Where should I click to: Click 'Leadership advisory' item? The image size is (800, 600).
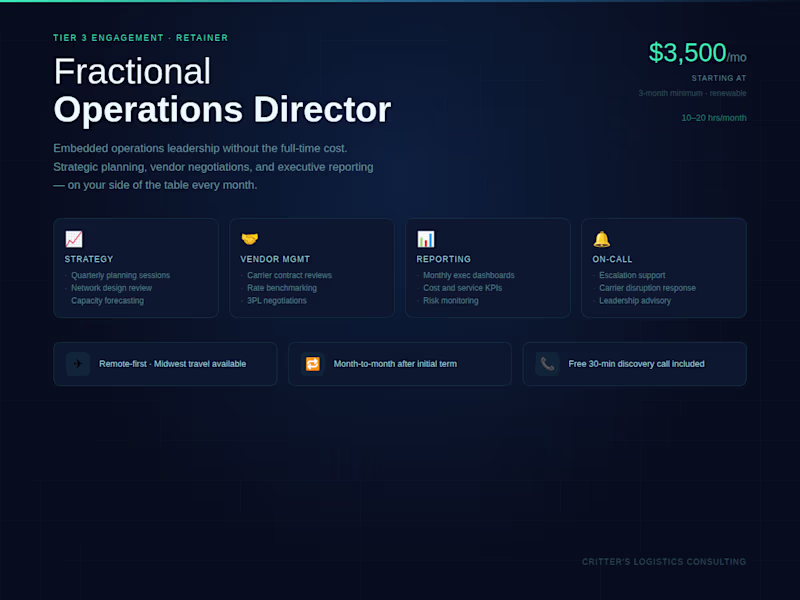tap(635, 301)
